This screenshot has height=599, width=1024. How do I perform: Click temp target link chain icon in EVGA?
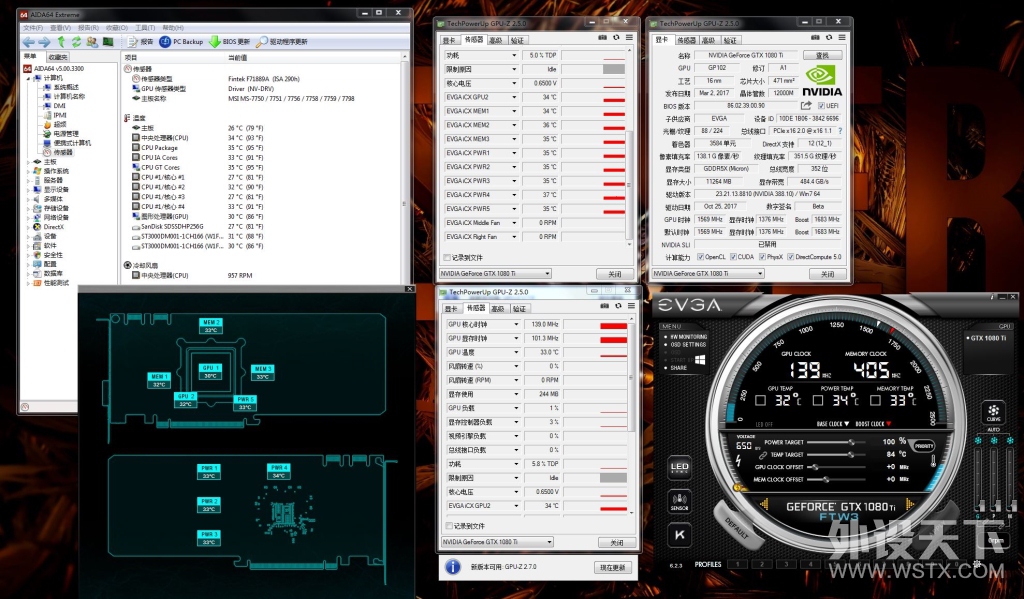[x=762, y=455]
